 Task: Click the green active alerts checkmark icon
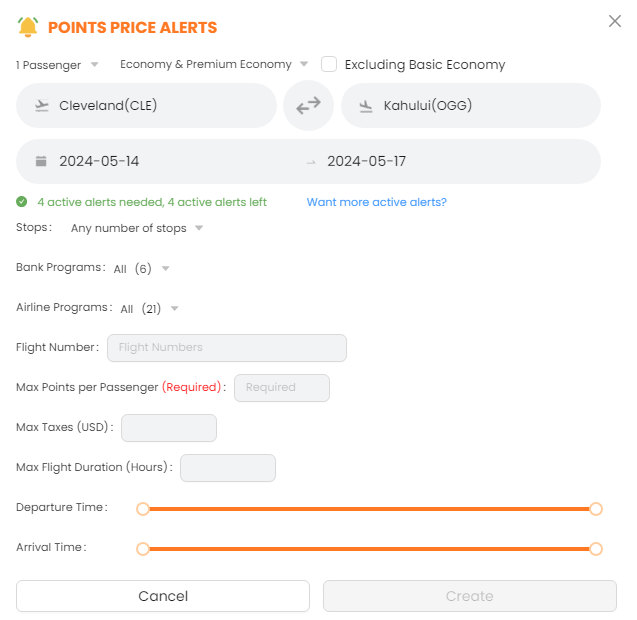pyautogui.click(x=22, y=202)
